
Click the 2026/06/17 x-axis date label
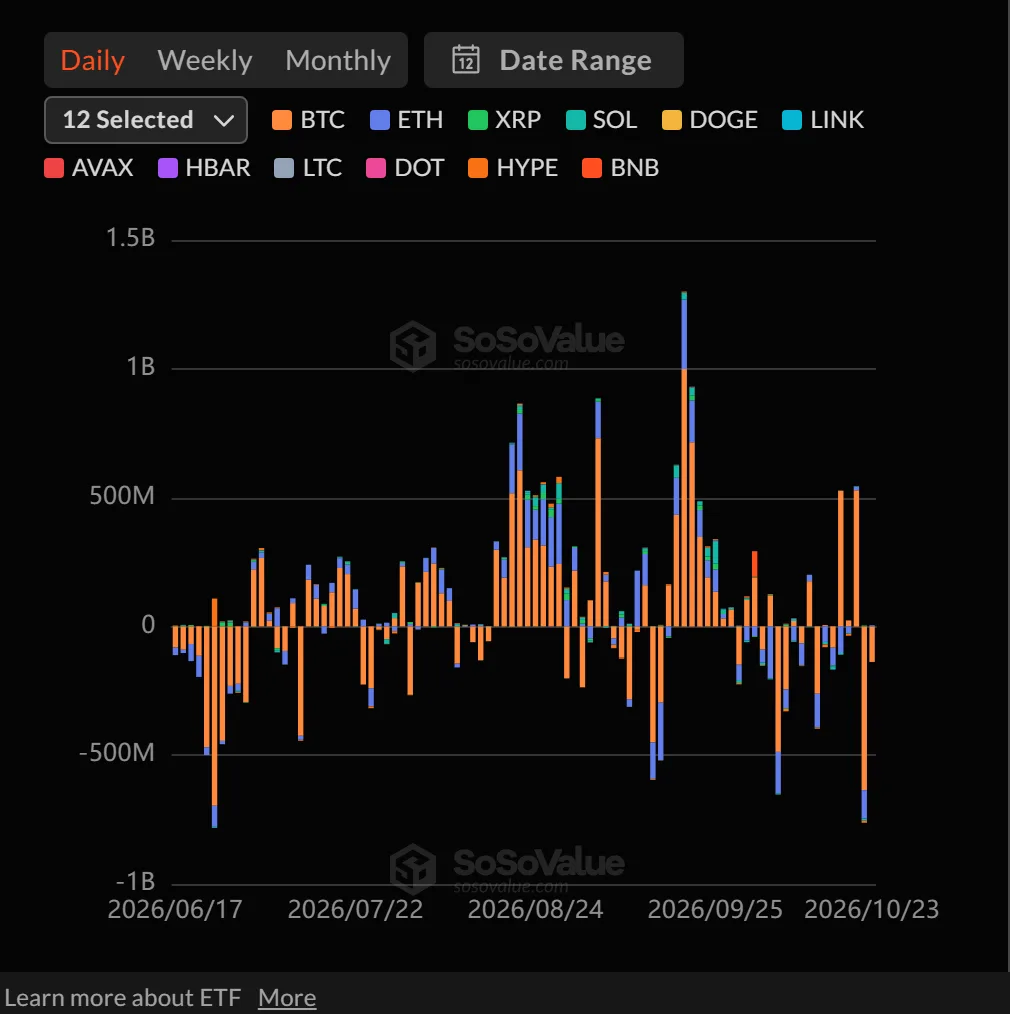[175, 909]
